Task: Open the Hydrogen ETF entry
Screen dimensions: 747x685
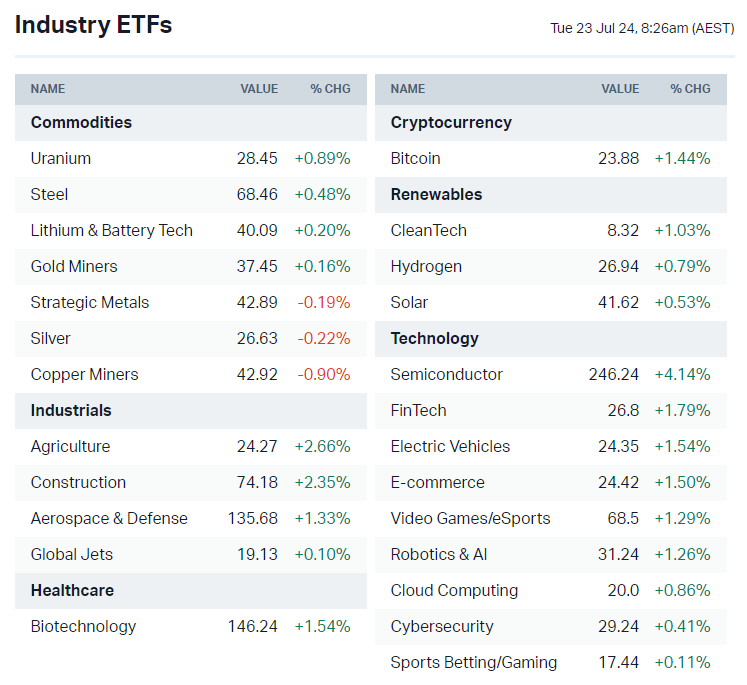Action: tap(426, 266)
